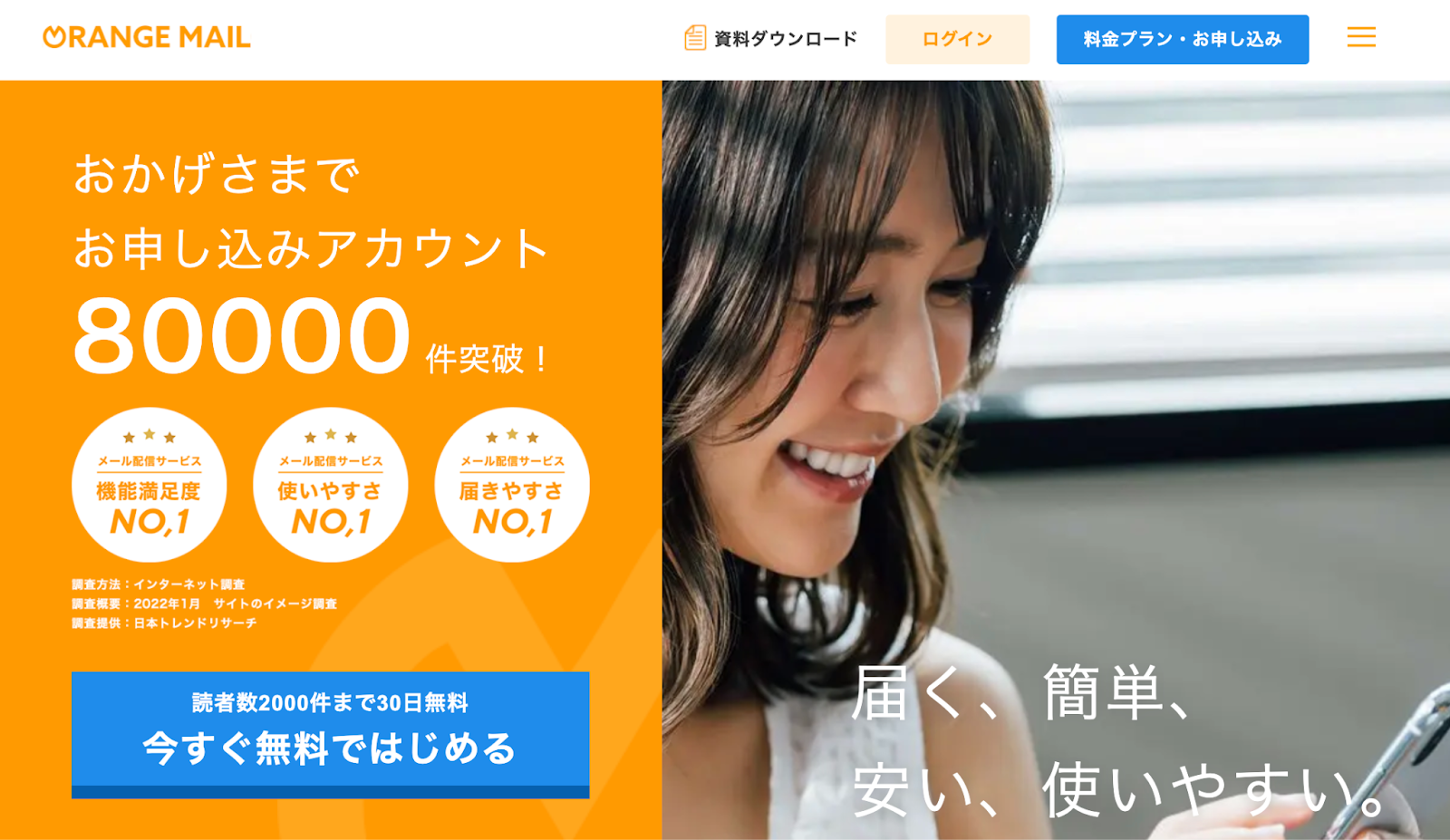Open the hamburger menu icon
The height and width of the screenshot is (840, 1450).
click(x=1360, y=37)
